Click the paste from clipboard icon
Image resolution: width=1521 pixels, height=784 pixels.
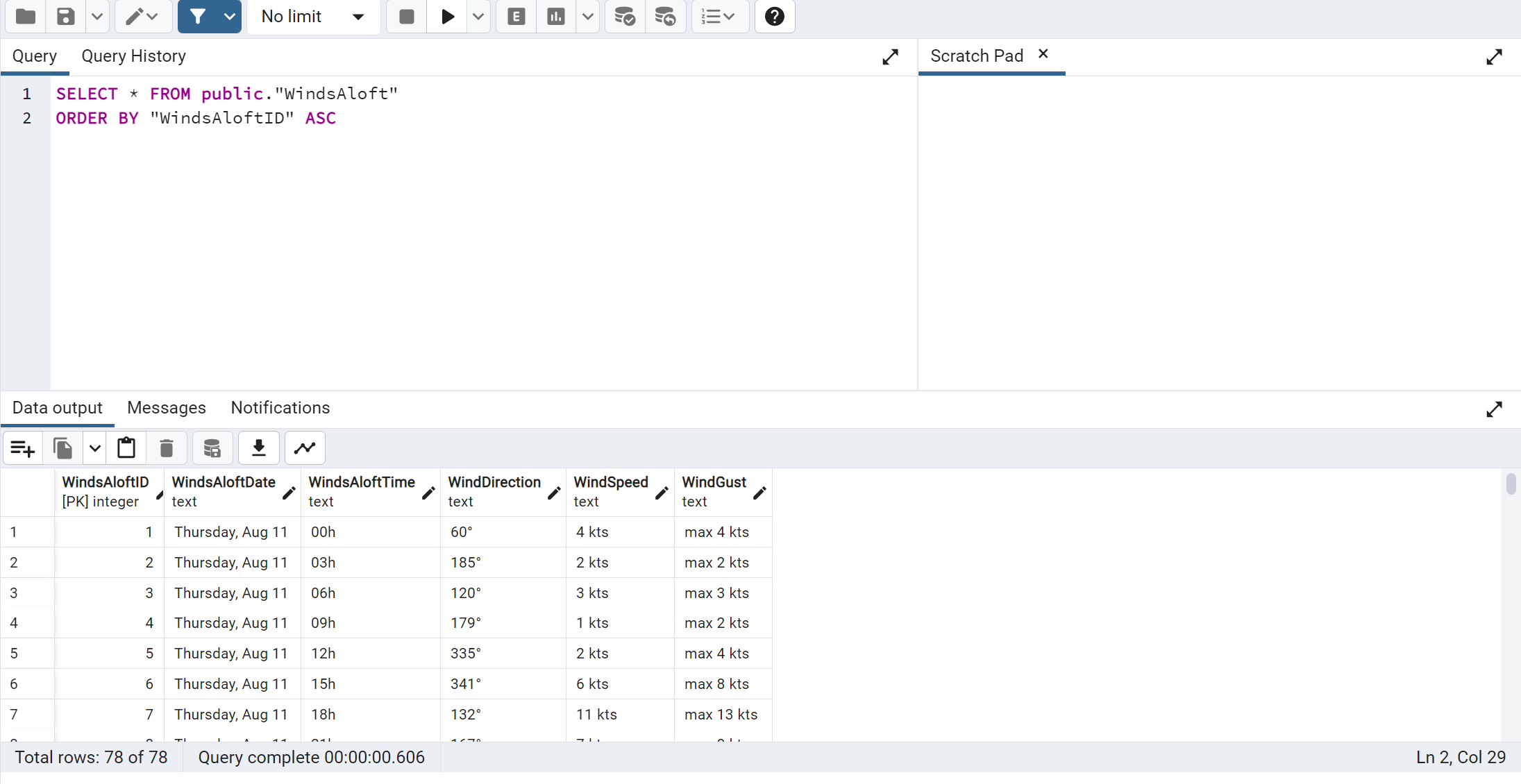(x=126, y=448)
